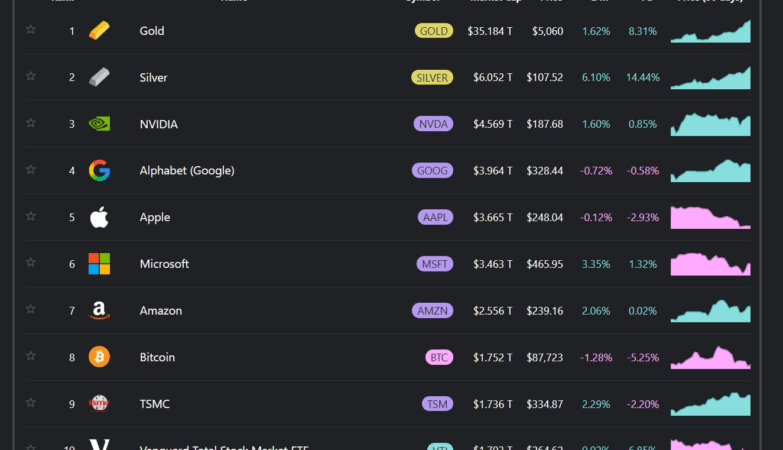Screen dimensions: 783x450
Task: Click the Microsoft logo icon
Action: point(99,264)
